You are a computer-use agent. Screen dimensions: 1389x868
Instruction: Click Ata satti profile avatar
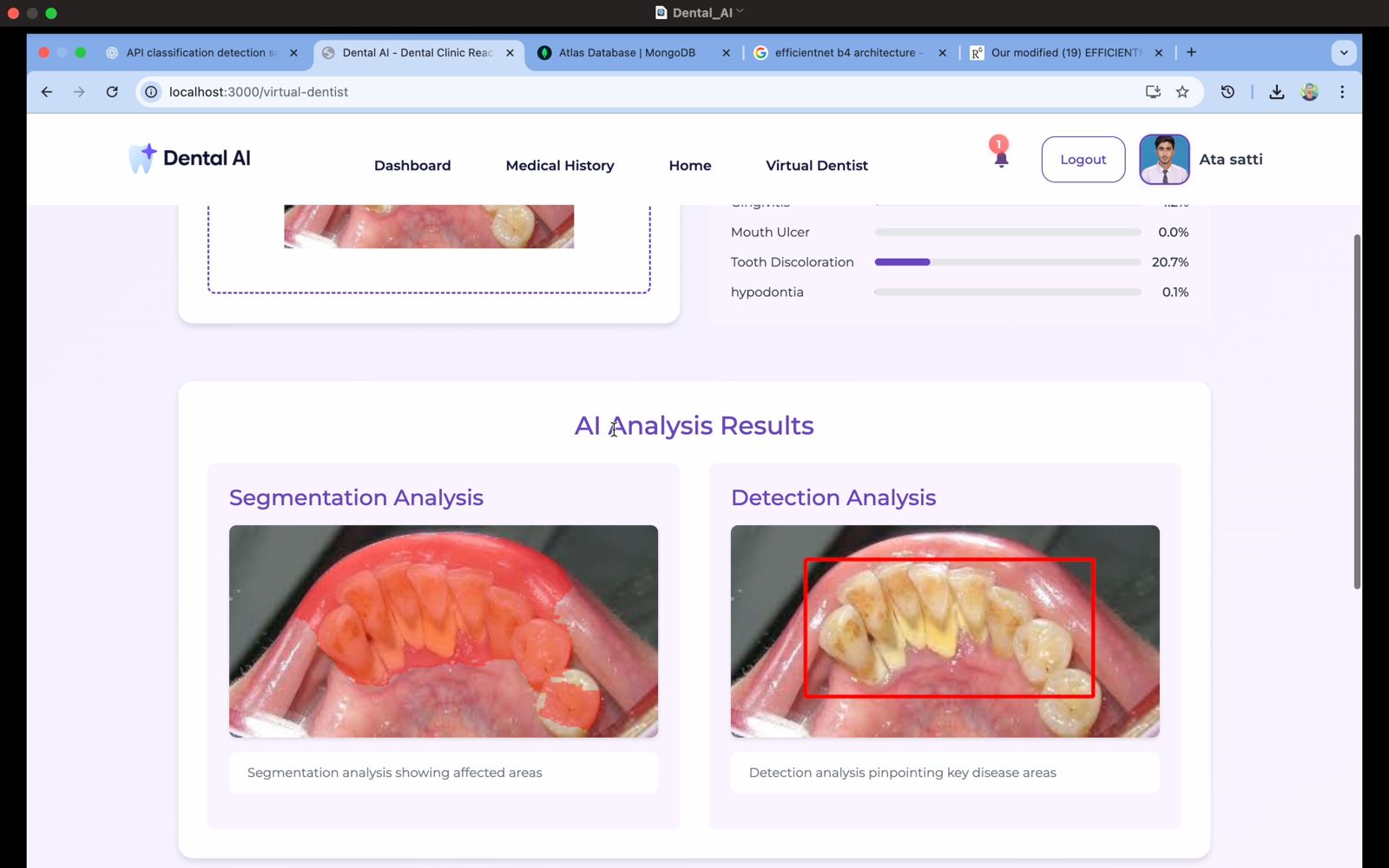click(x=1164, y=160)
